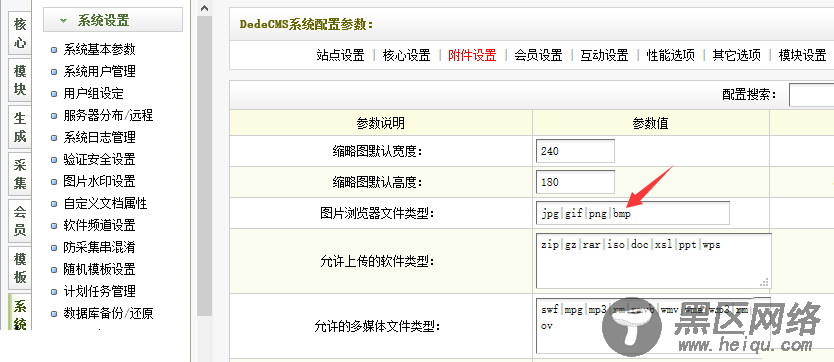Switch to 互动设置 tab
Screen dimensions: 834x362
(x=604, y=55)
